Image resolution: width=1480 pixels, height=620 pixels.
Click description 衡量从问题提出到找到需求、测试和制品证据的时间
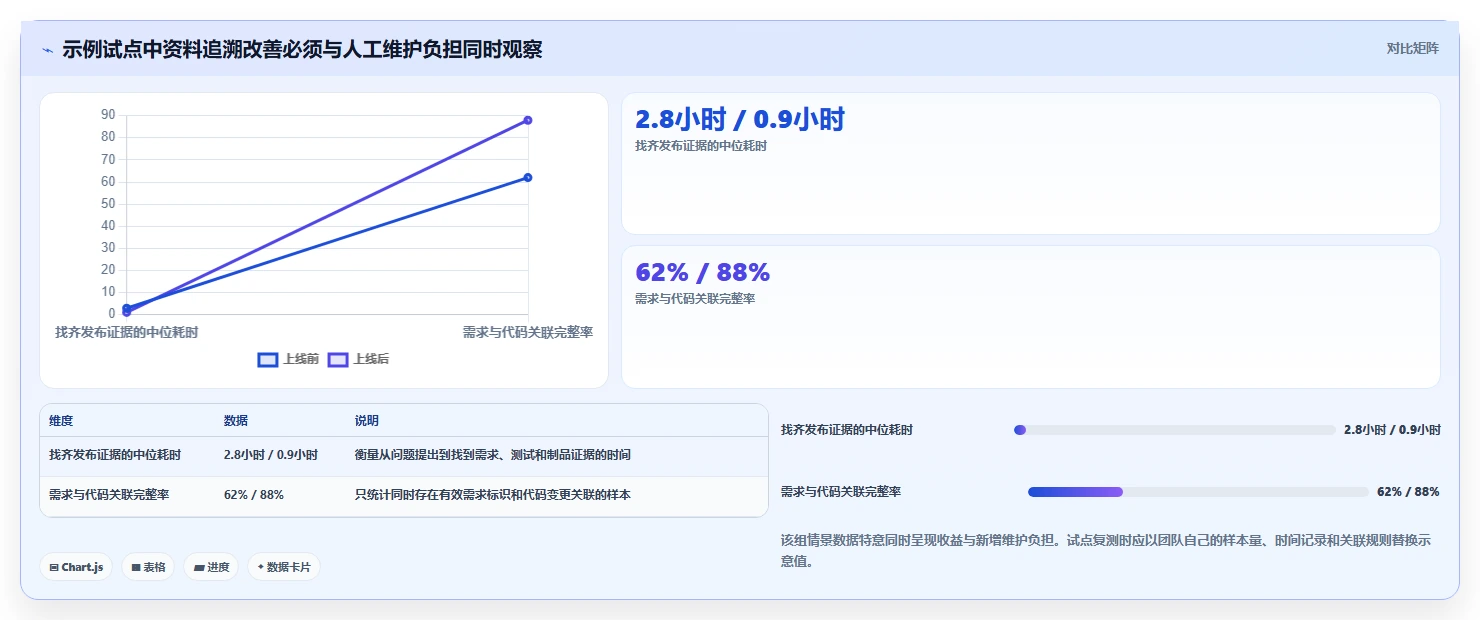click(493, 455)
